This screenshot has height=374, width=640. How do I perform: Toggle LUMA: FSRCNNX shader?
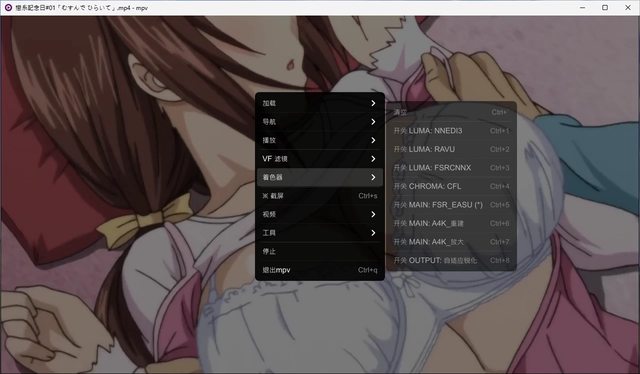click(x=451, y=168)
